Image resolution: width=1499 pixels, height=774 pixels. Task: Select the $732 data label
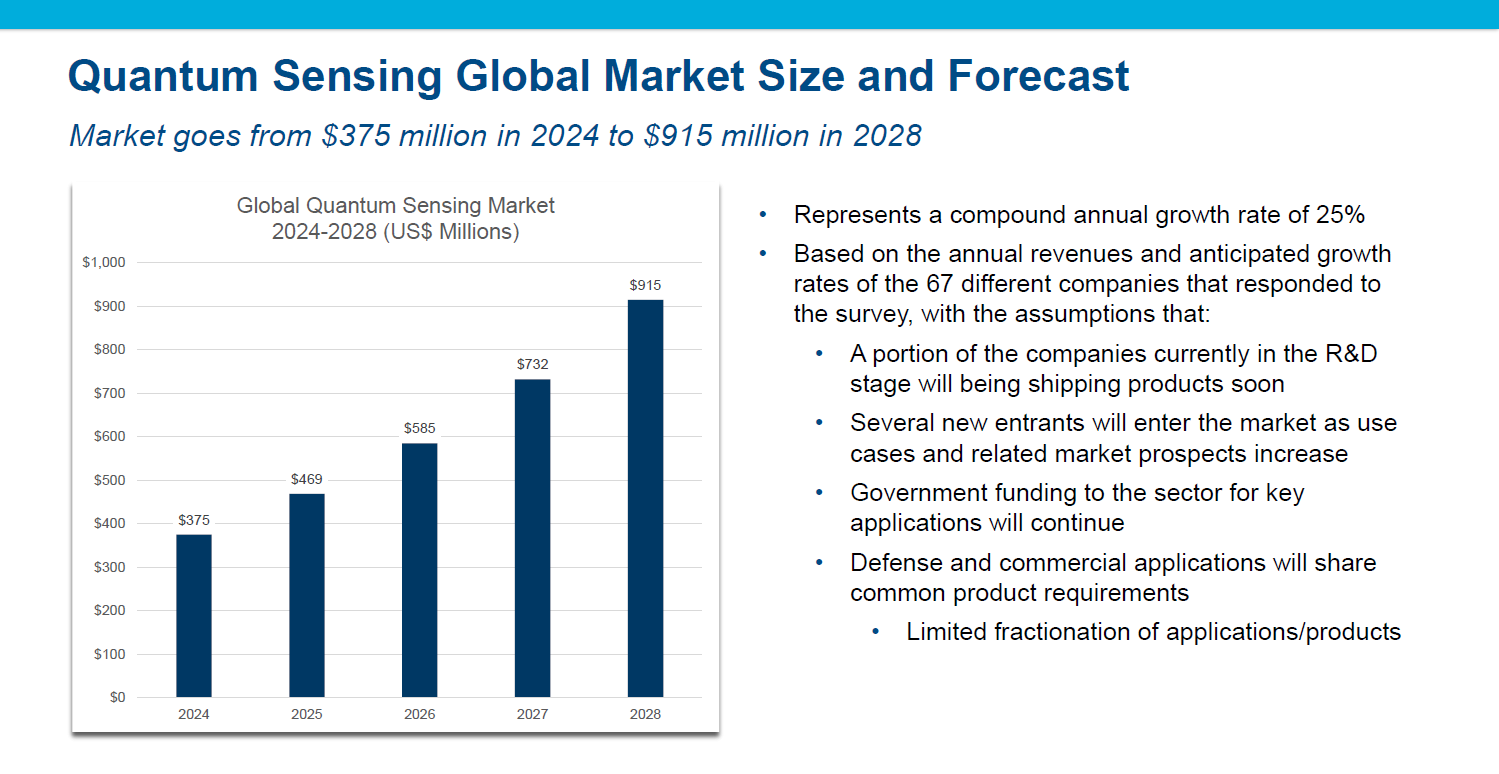tap(532, 364)
